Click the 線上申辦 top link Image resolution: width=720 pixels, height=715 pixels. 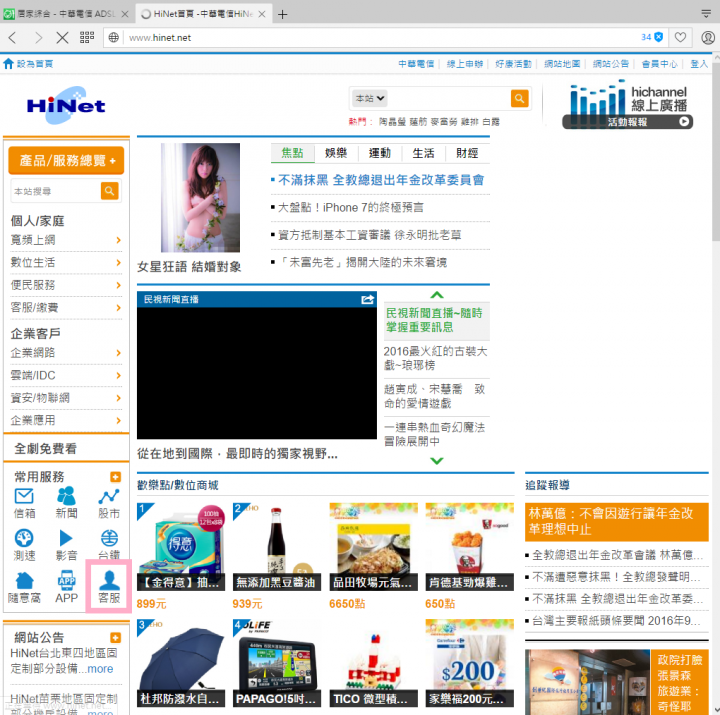tap(465, 64)
